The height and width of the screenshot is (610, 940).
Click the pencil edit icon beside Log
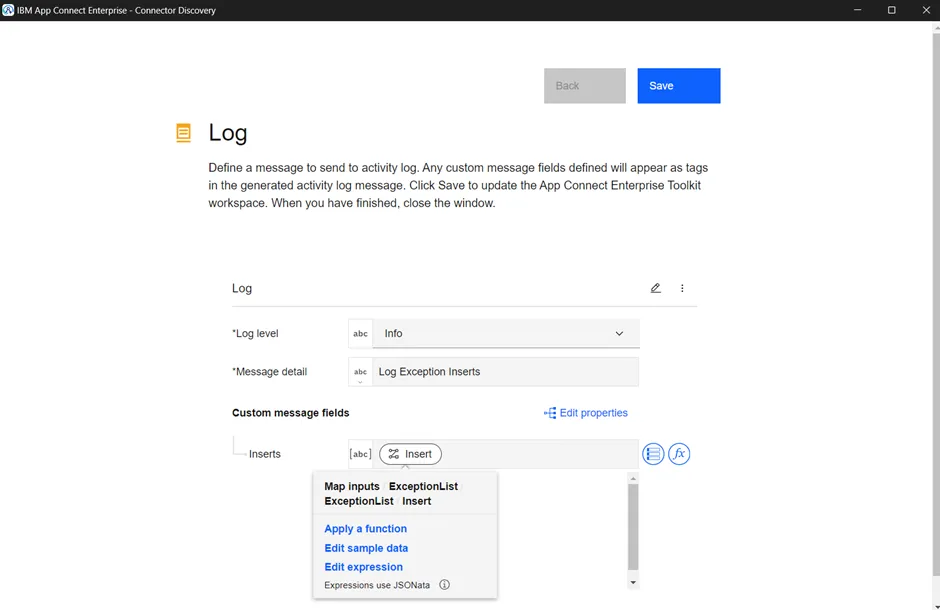[655, 288]
